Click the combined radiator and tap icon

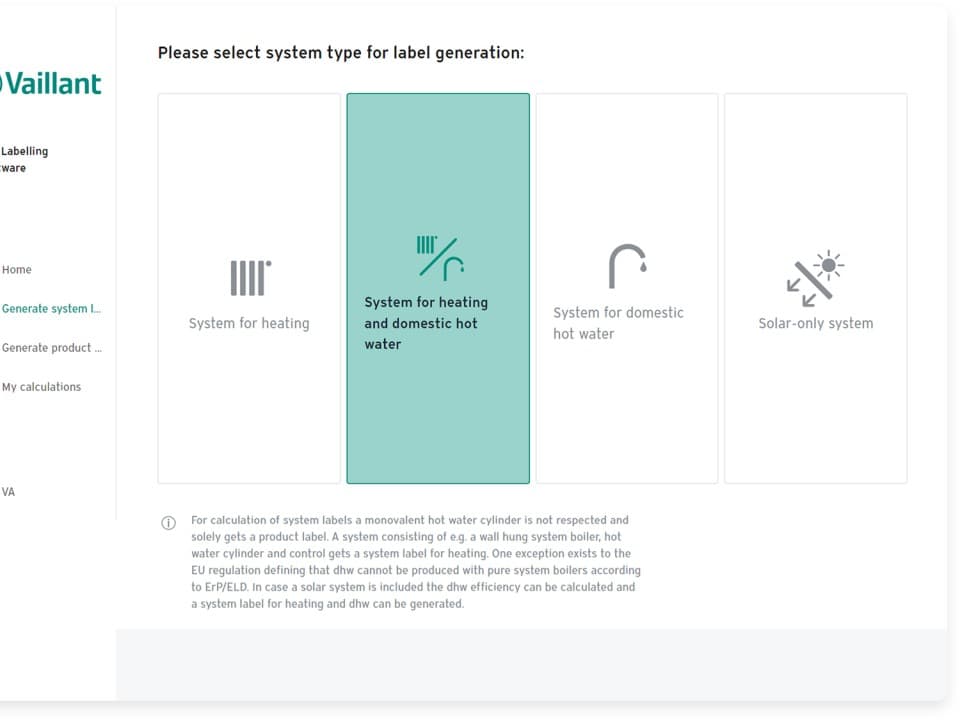click(439, 257)
